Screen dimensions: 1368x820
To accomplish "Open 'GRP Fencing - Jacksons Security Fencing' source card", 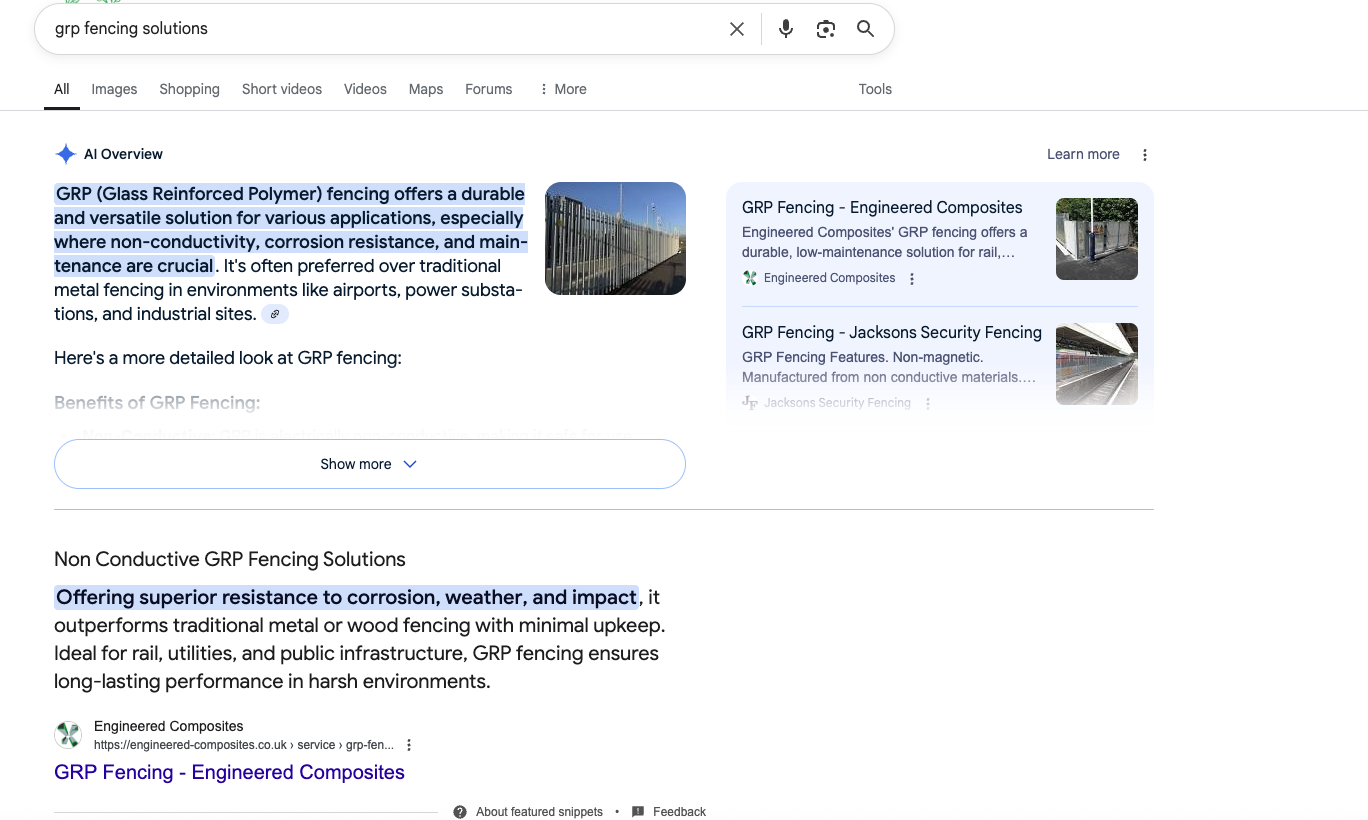I will pyautogui.click(x=892, y=333).
